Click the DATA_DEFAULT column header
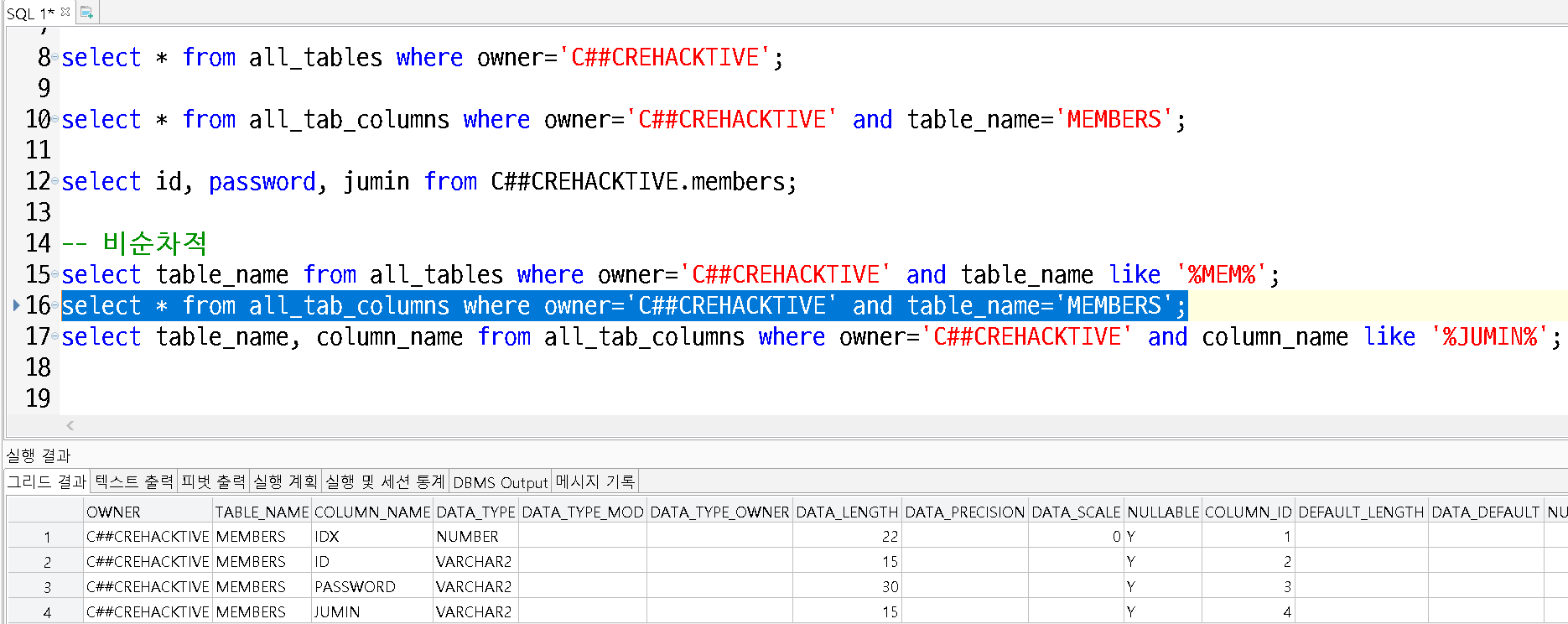 click(x=1486, y=512)
